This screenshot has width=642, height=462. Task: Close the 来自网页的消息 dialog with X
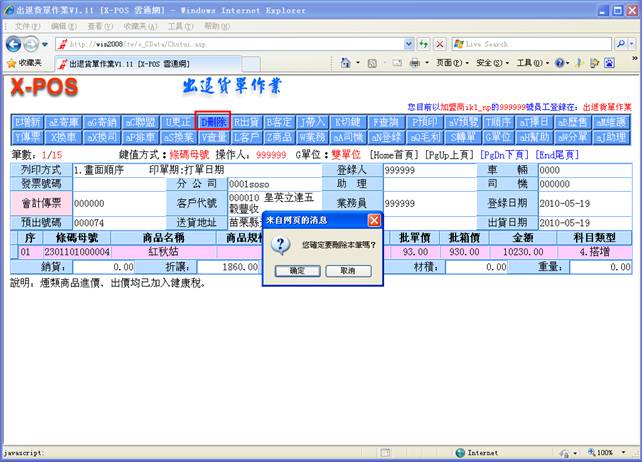tap(374, 219)
